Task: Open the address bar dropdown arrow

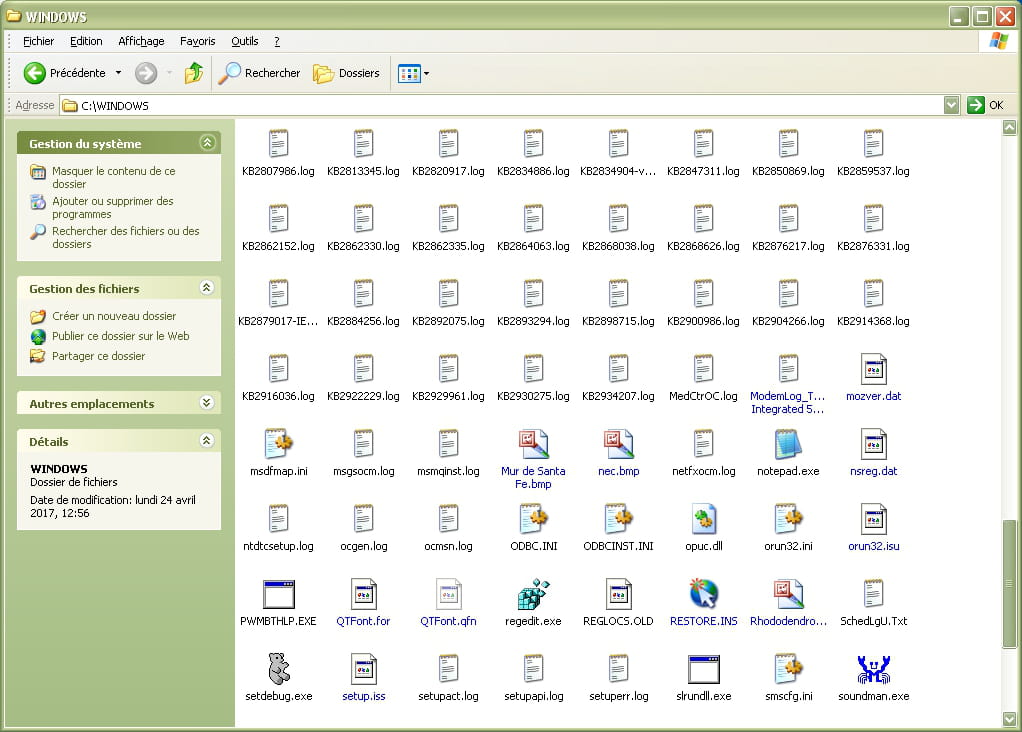Action: (951, 105)
